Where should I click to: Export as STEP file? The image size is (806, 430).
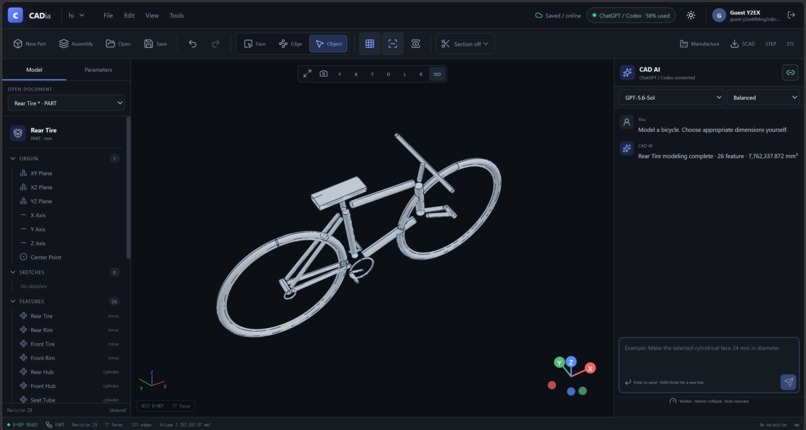click(771, 44)
